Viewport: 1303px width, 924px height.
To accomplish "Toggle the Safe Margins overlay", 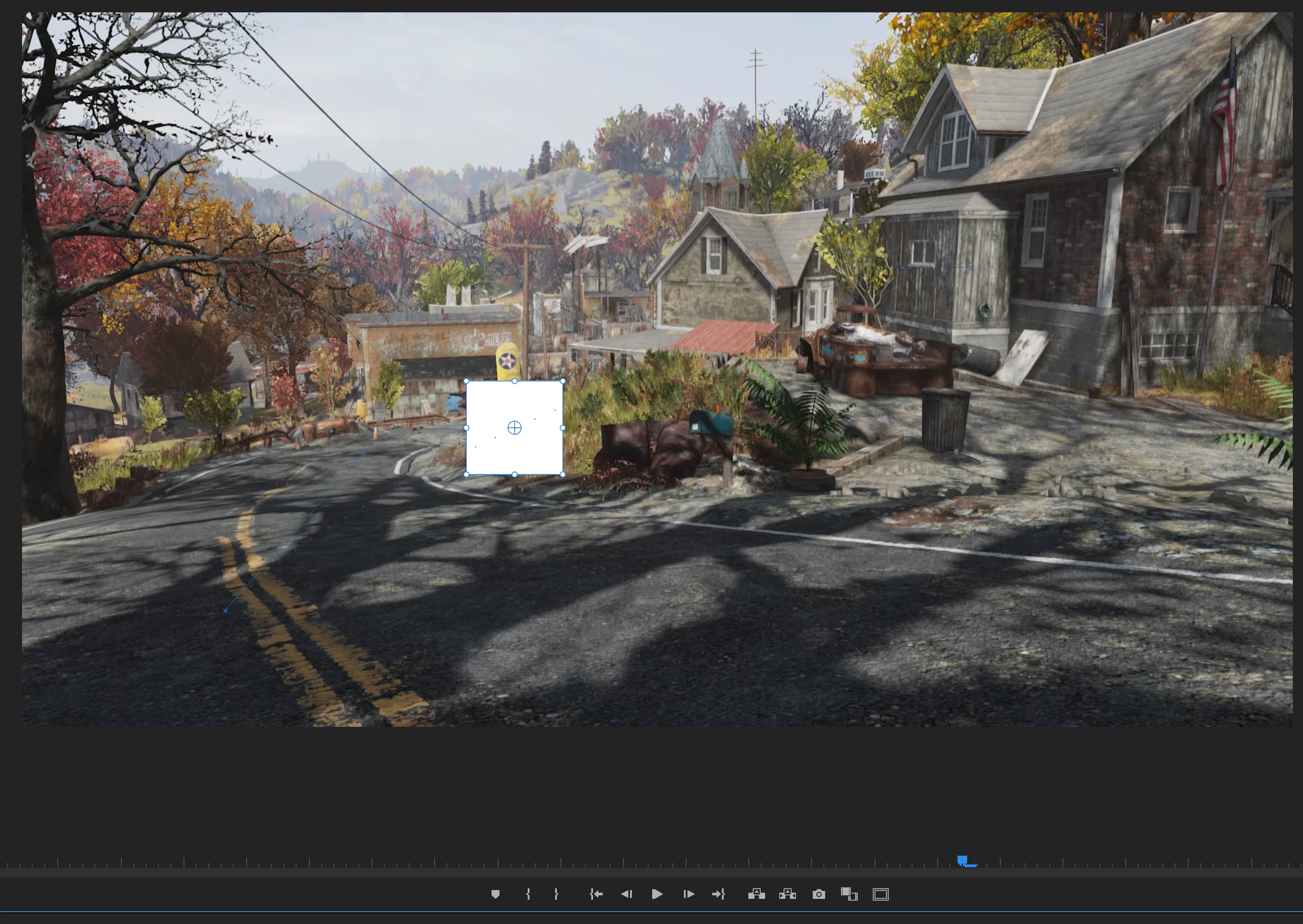I will tap(880, 894).
